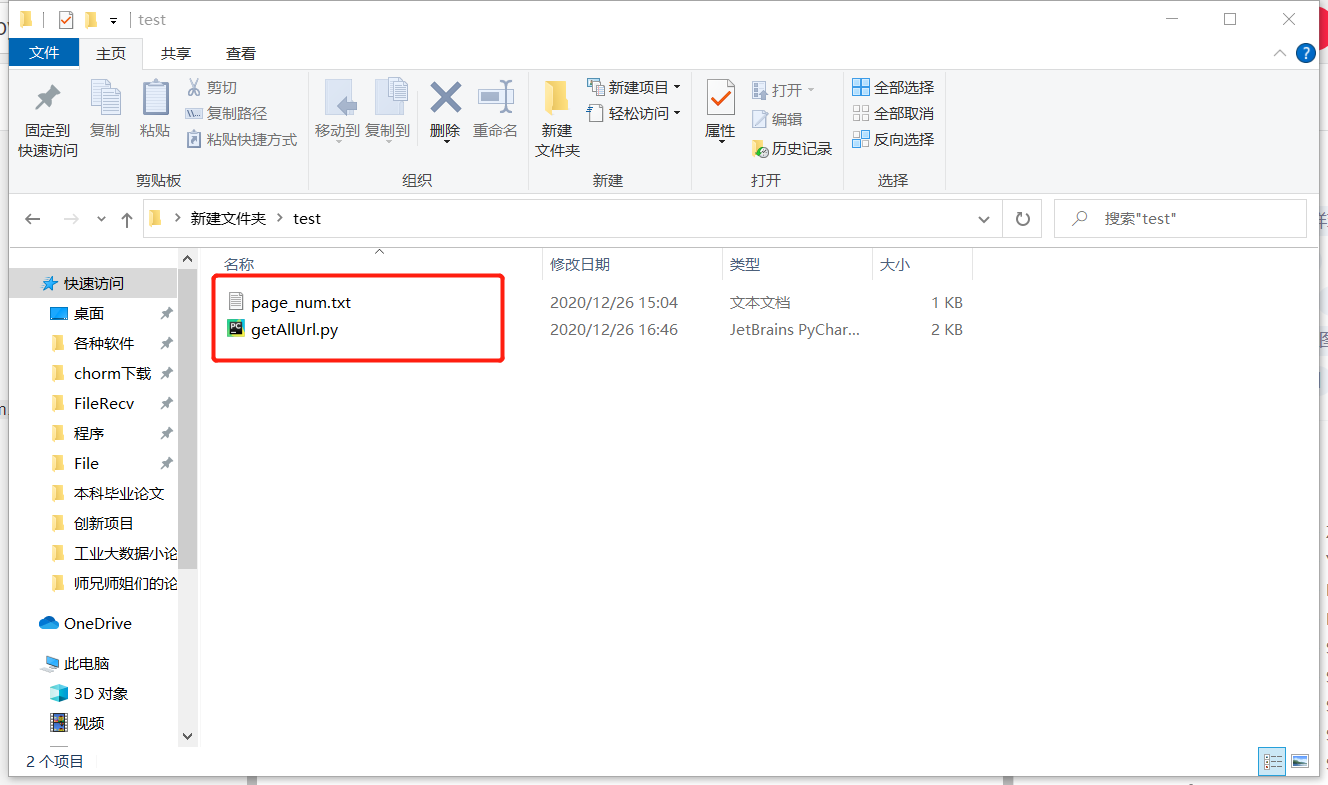Open 创新项目 folder in the sidebar
This screenshot has width=1328, height=785.
[x=104, y=524]
